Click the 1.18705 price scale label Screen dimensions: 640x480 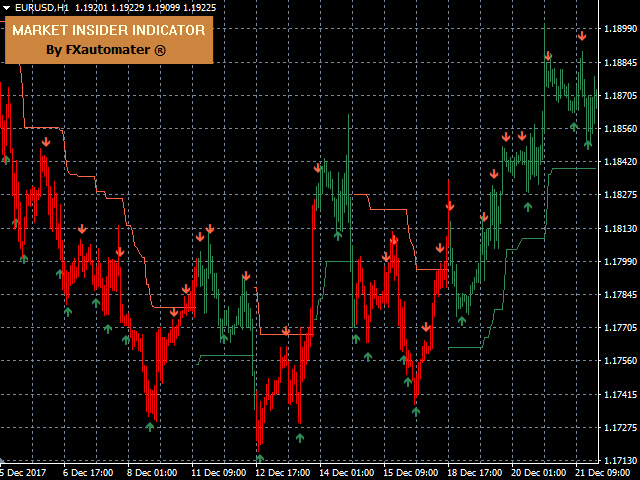620,96
